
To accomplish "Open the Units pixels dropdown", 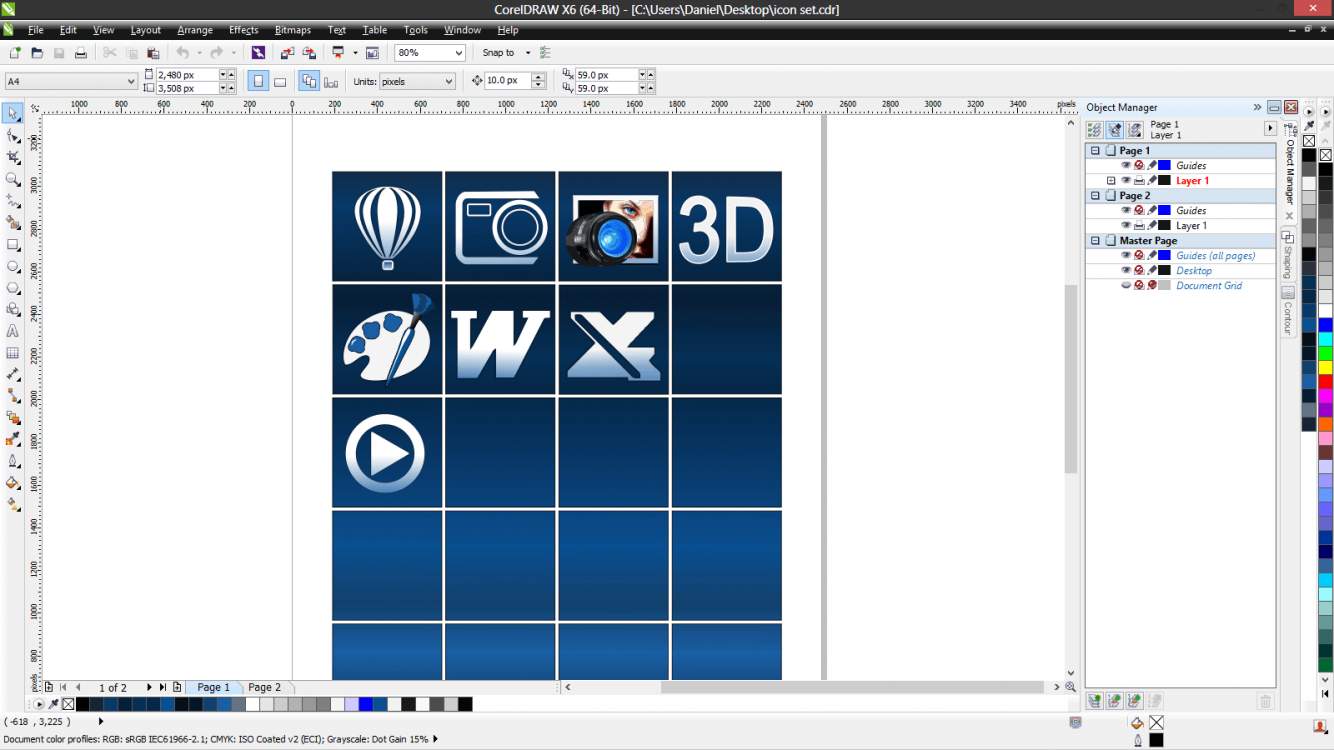I will (x=448, y=81).
